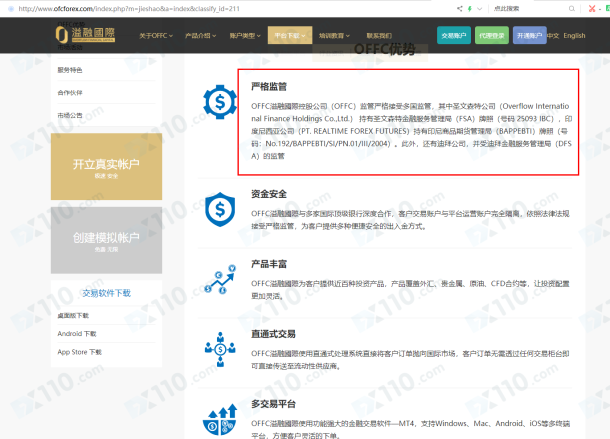Click the teal 交易账户 button
Screen dimensions: 610x439
point(454,35)
